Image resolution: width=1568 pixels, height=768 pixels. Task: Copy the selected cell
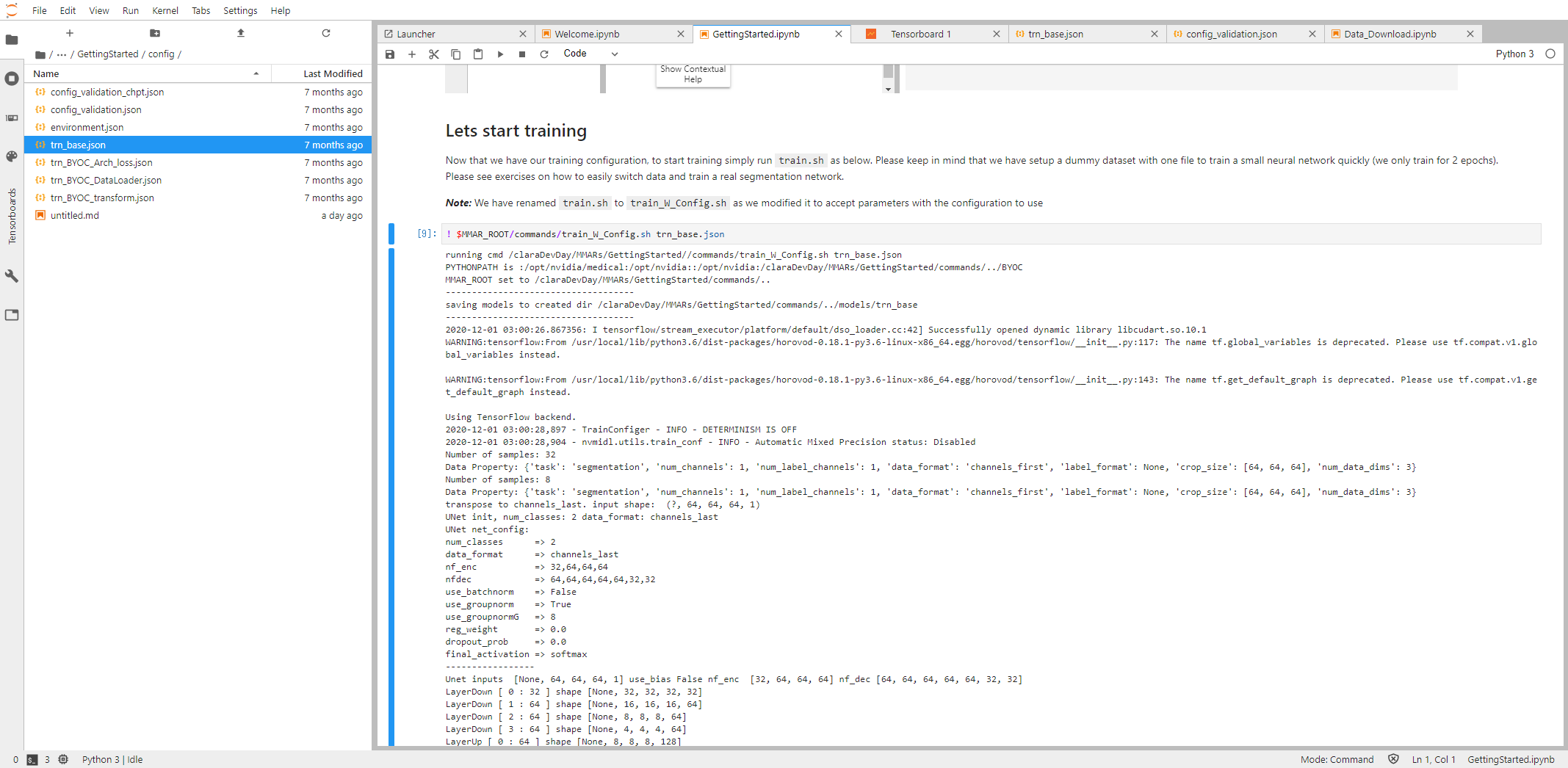tap(456, 54)
